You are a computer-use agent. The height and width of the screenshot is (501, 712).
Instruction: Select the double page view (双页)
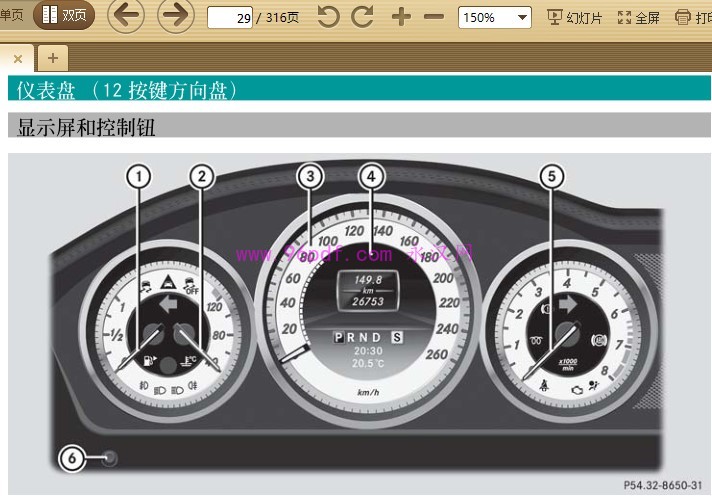[x=64, y=15]
